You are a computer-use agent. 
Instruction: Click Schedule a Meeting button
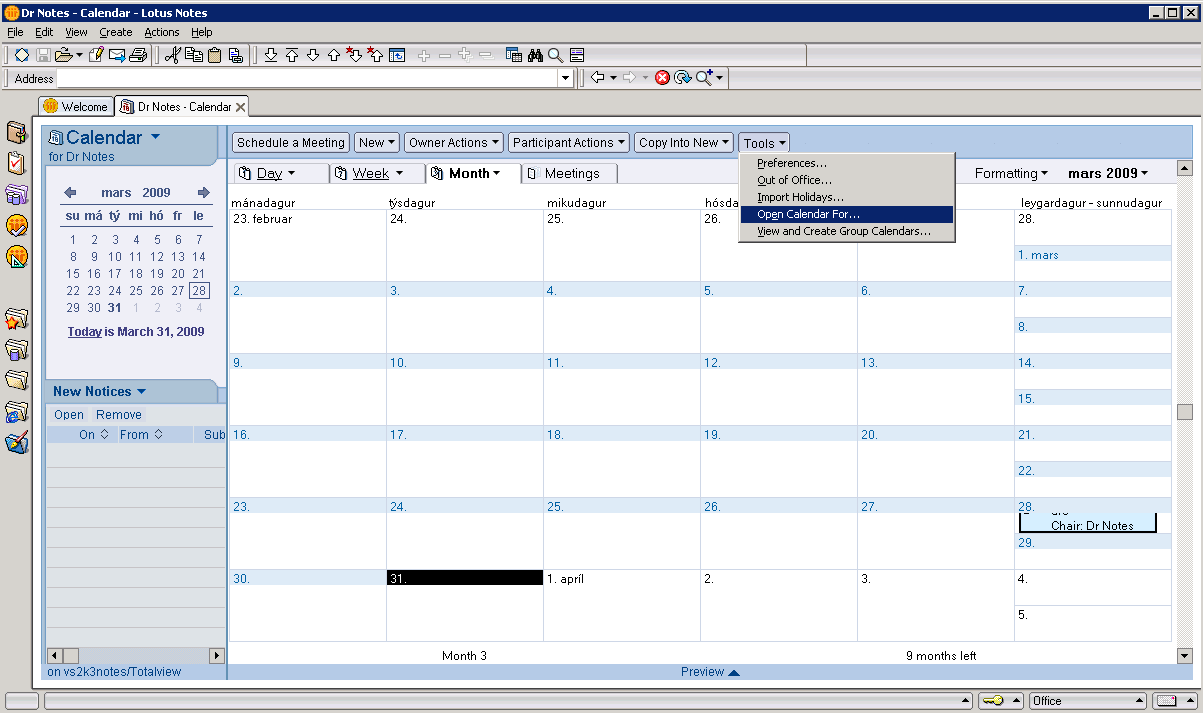click(291, 143)
